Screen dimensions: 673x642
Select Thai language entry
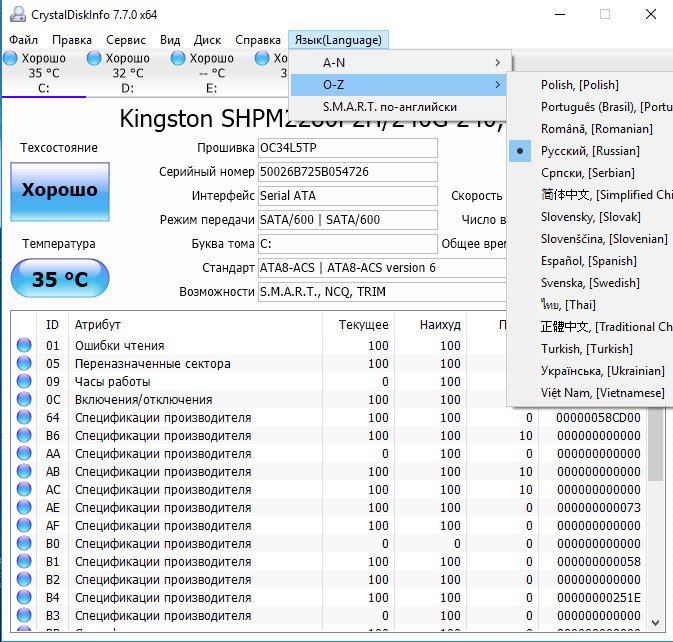pos(591,305)
